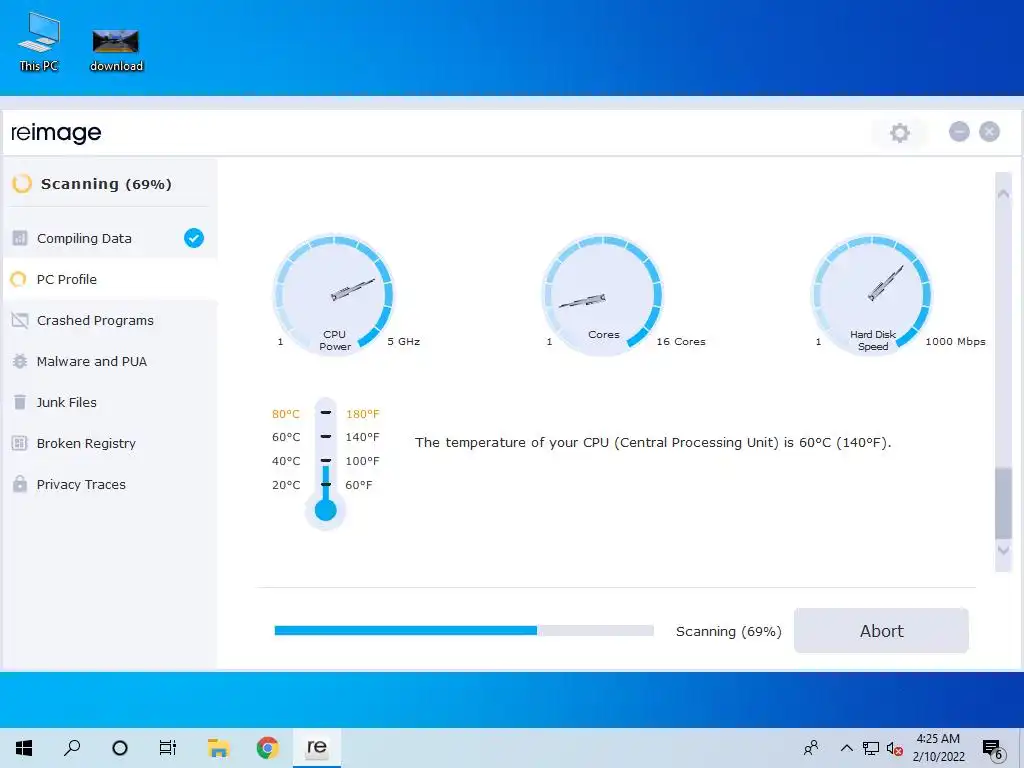The height and width of the screenshot is (768, 1024).
Task: Click the Junk Files trash icon
Action: pyautogui.click(x=20, y=402)
